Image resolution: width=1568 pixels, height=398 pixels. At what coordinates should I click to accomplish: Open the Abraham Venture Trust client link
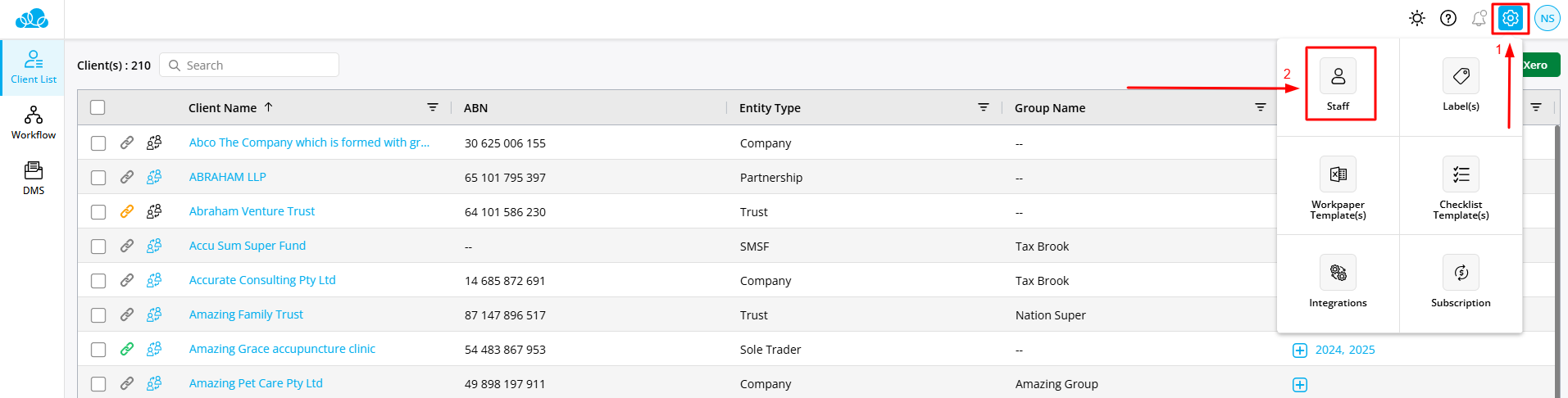(252, 211)
